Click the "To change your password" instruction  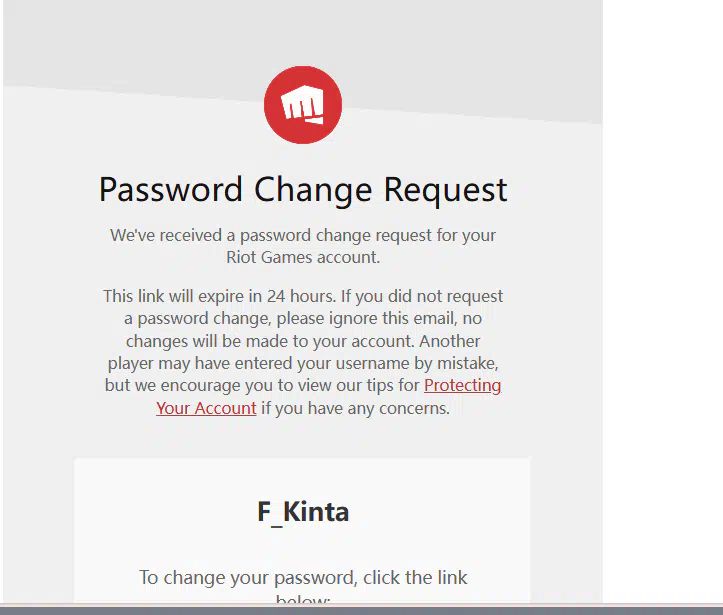click(x=303, y=578)
